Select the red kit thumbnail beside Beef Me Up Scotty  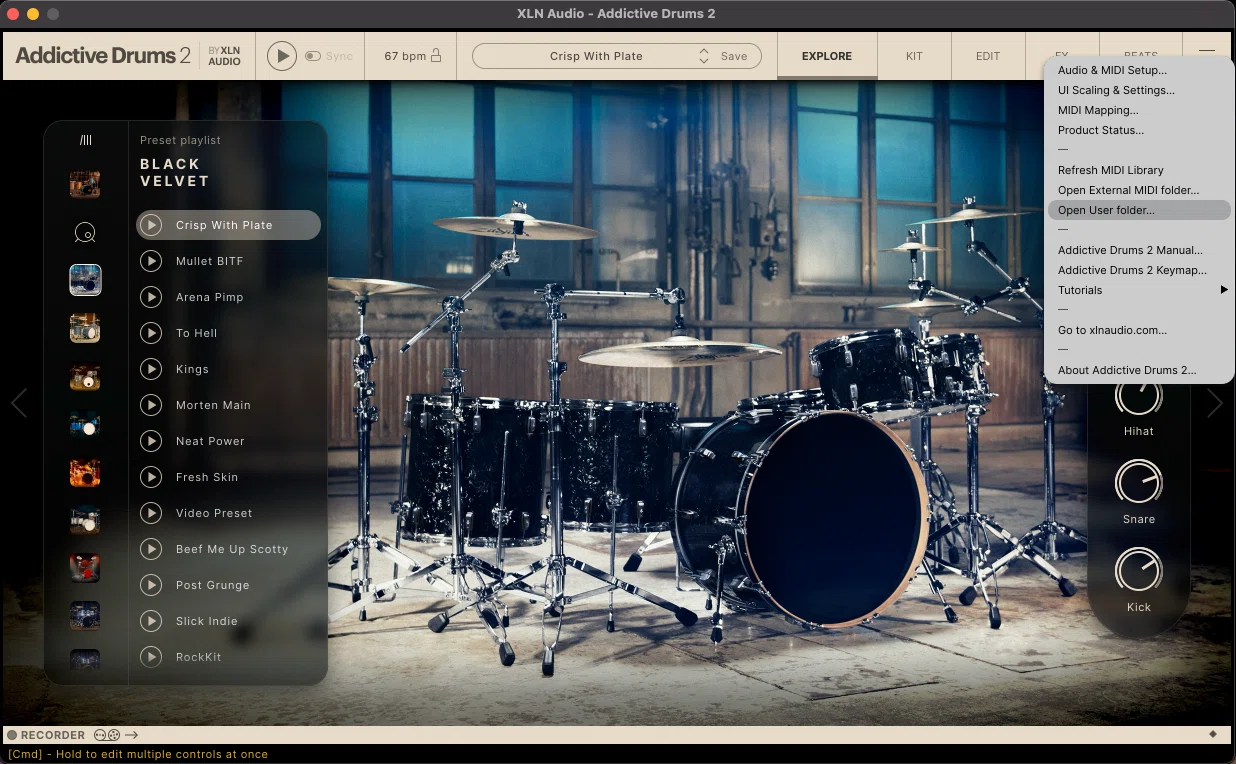[85, 567]
